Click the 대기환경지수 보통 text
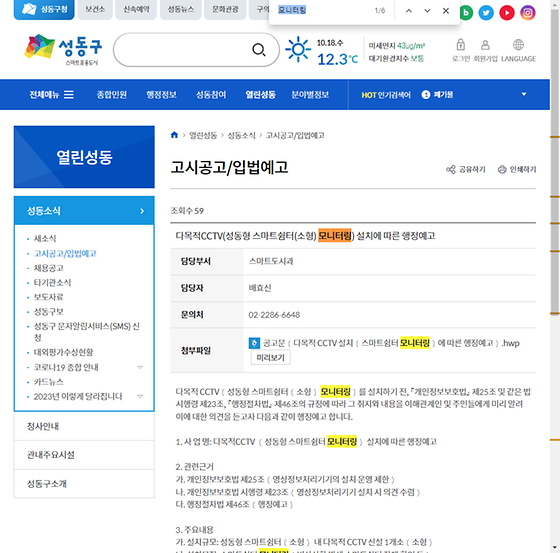560x553 pixels. 396,59
